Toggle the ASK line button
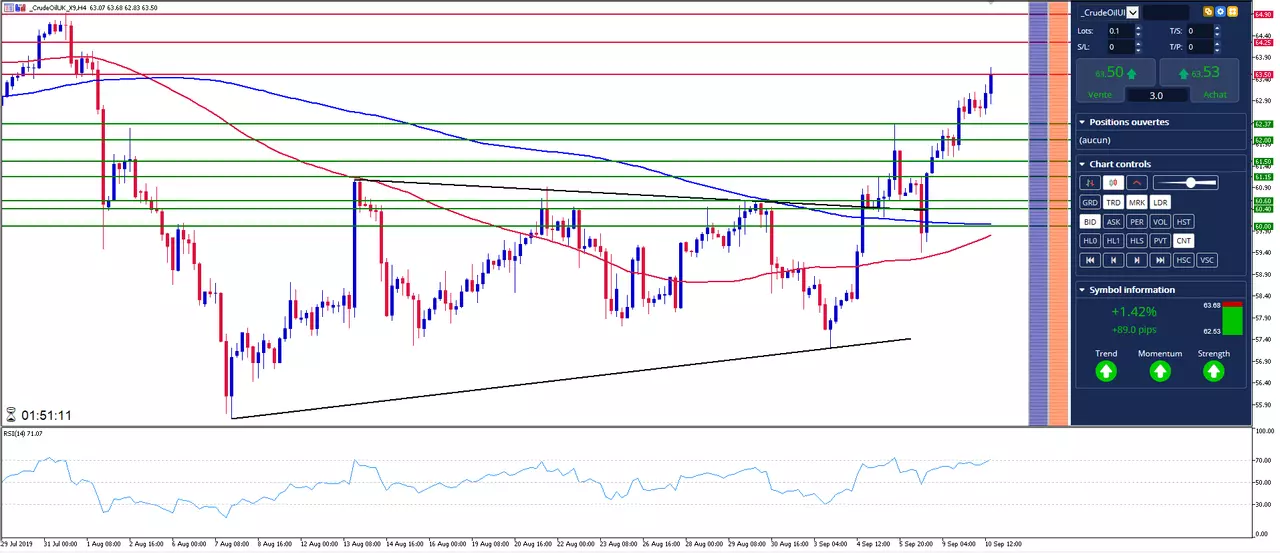Image resolution: width=1280 pixels, height=553 pixels. 1113,222
